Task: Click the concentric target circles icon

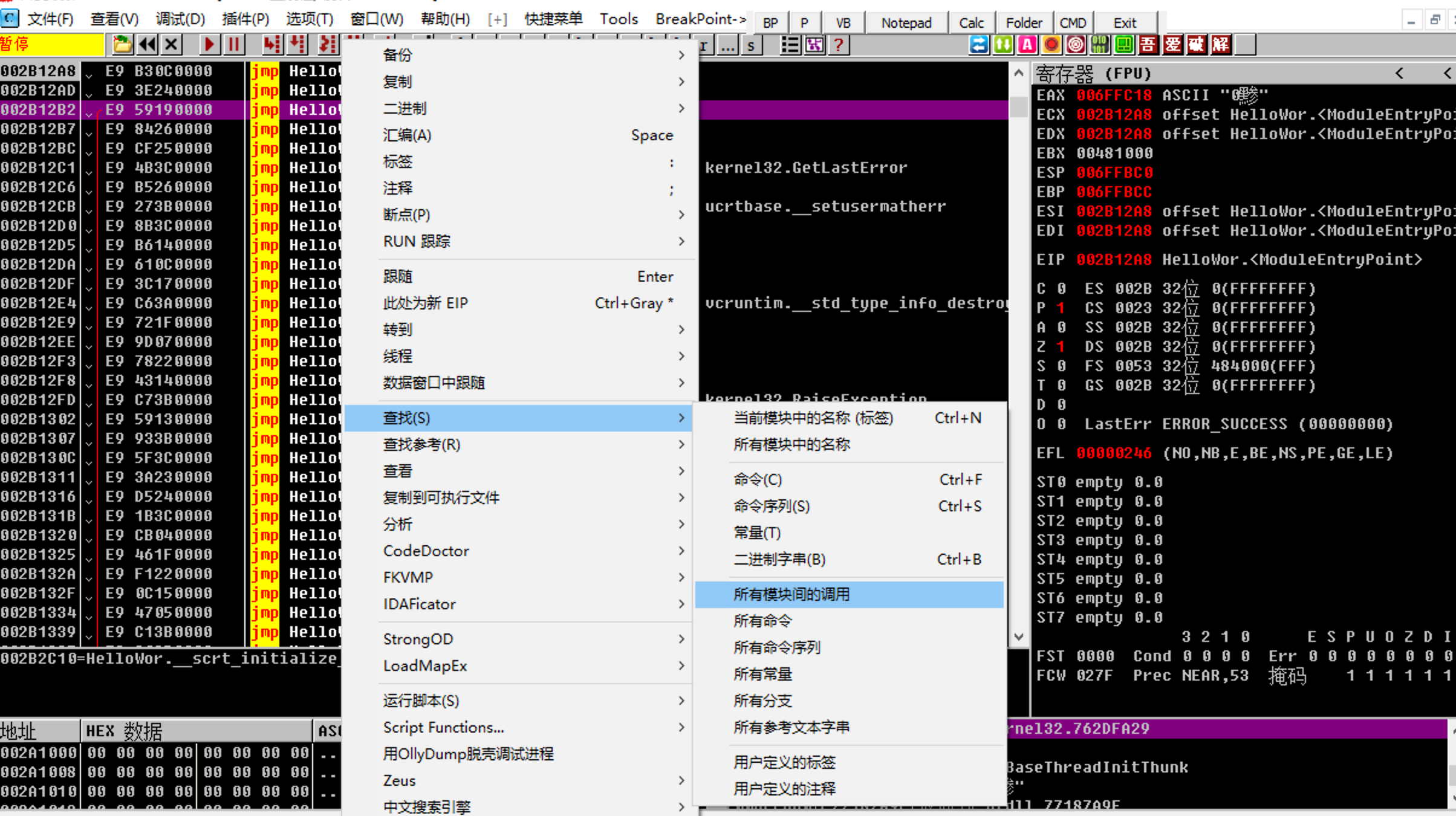Action: (x=1076, y=45)
